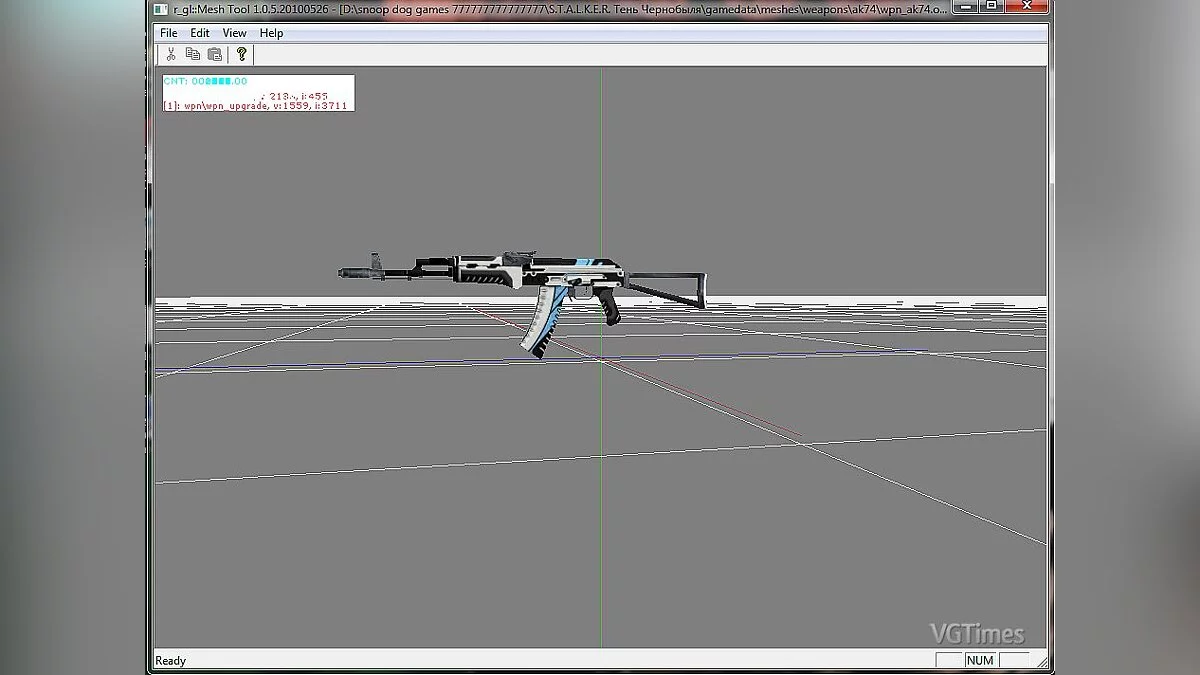Open the Edit menu
The height and width of the screenshot is (675, 1200).
(x=200, y=33)
